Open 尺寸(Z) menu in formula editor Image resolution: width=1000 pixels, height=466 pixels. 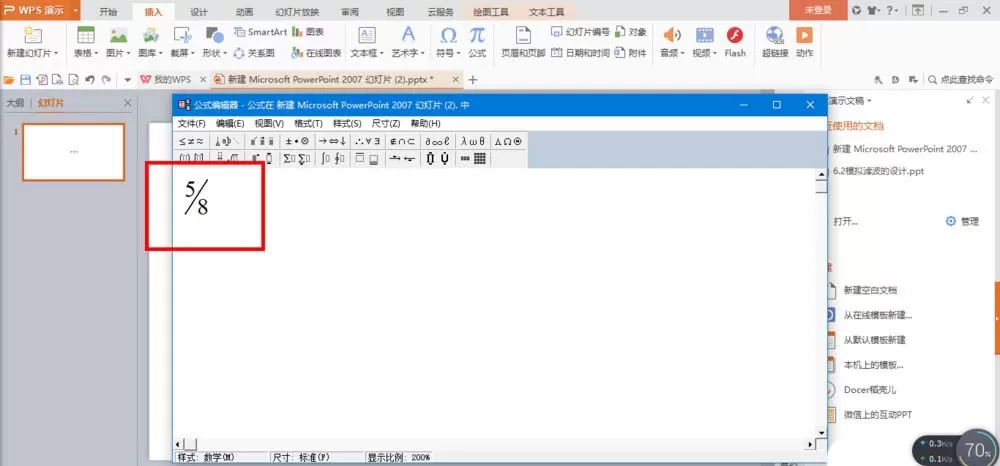[x=386, y=123]
